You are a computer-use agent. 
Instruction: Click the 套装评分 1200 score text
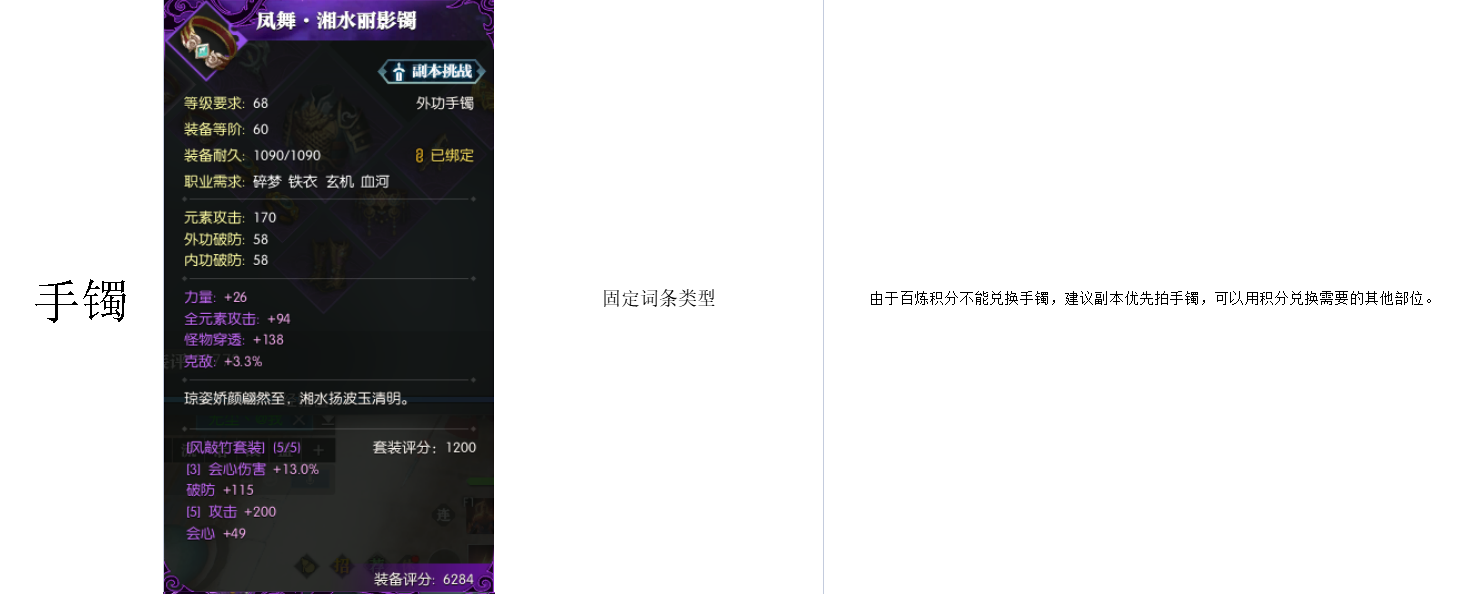(x=424, y=447)
